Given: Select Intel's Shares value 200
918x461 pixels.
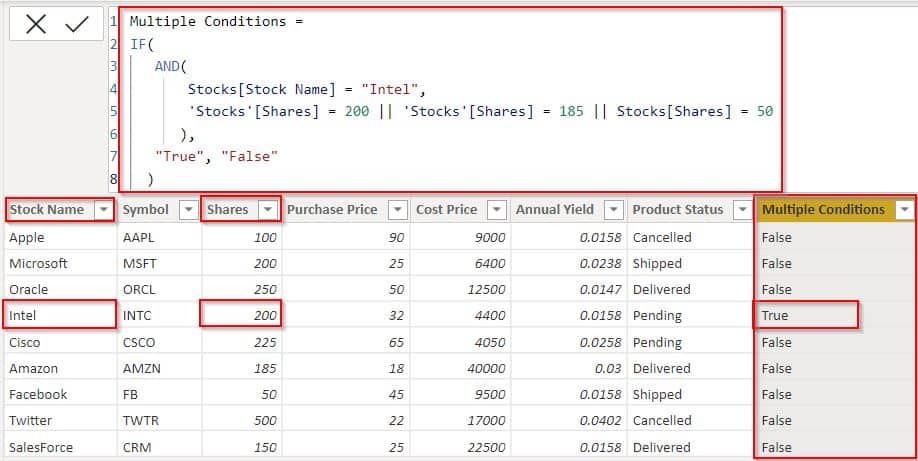Looking at the screenshot, I should pyautogui.click(x=242, y=315).
